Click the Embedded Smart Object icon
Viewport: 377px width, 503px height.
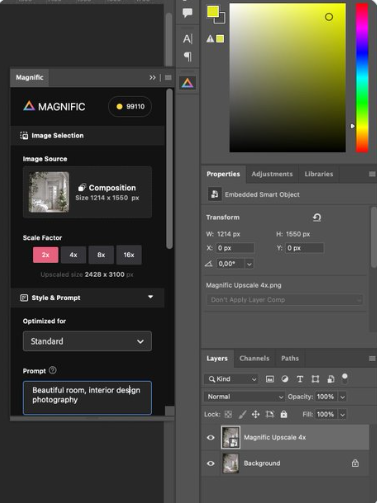(215, 194)
